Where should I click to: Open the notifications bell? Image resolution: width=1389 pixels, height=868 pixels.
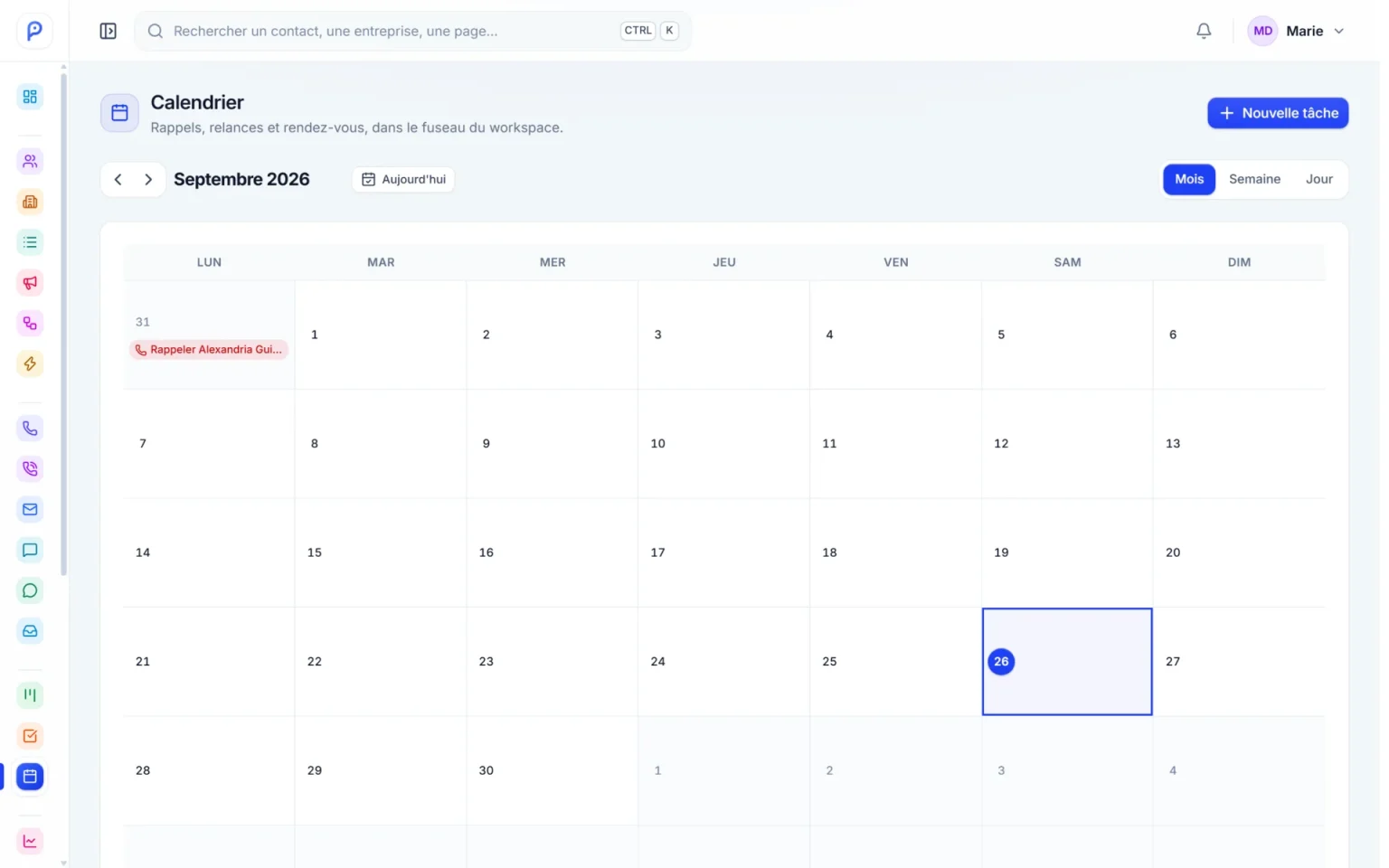tap(1204, 31)
